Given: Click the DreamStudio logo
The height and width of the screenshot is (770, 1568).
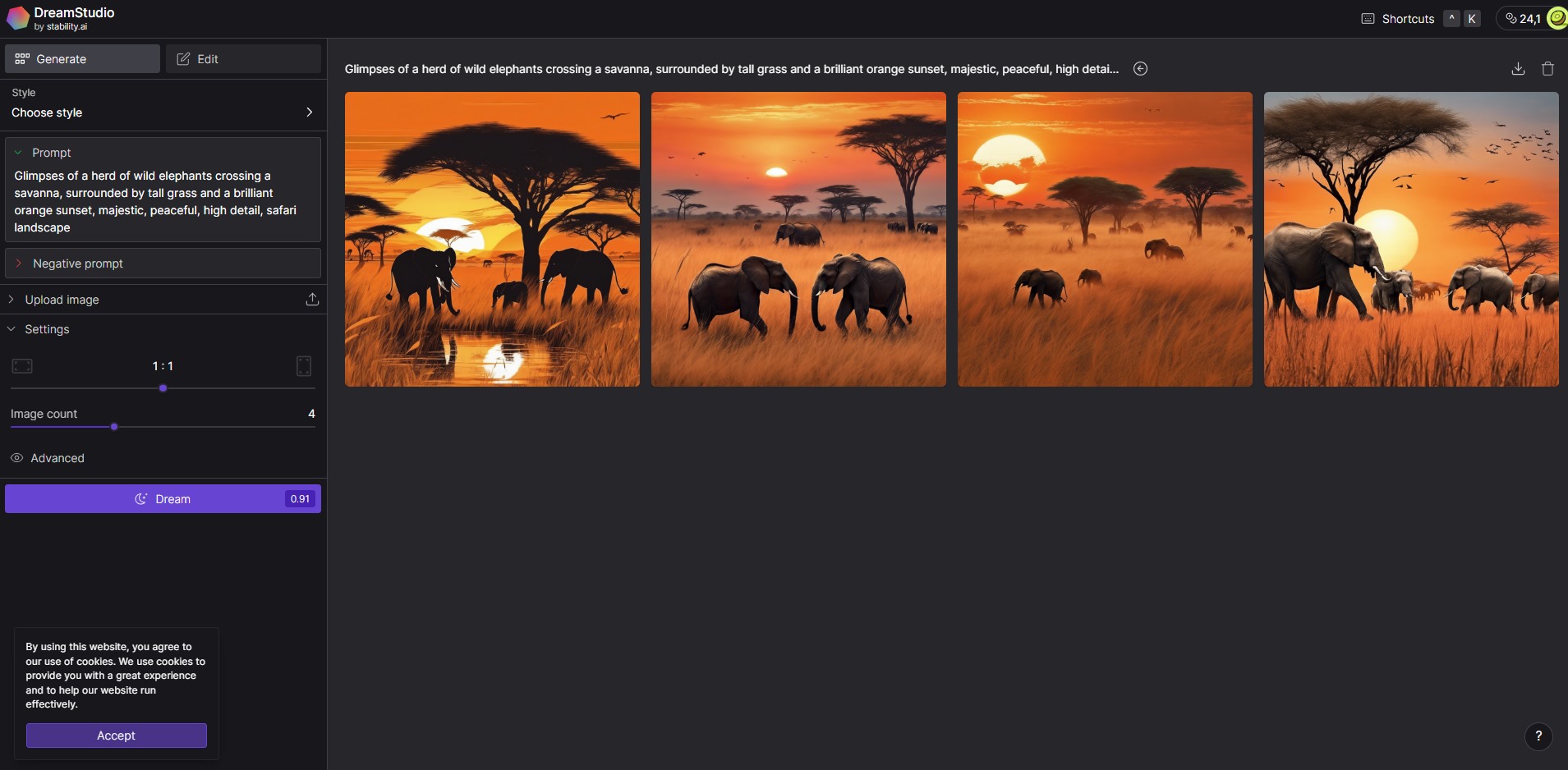Looking at the screenshot, I should 18,18.
